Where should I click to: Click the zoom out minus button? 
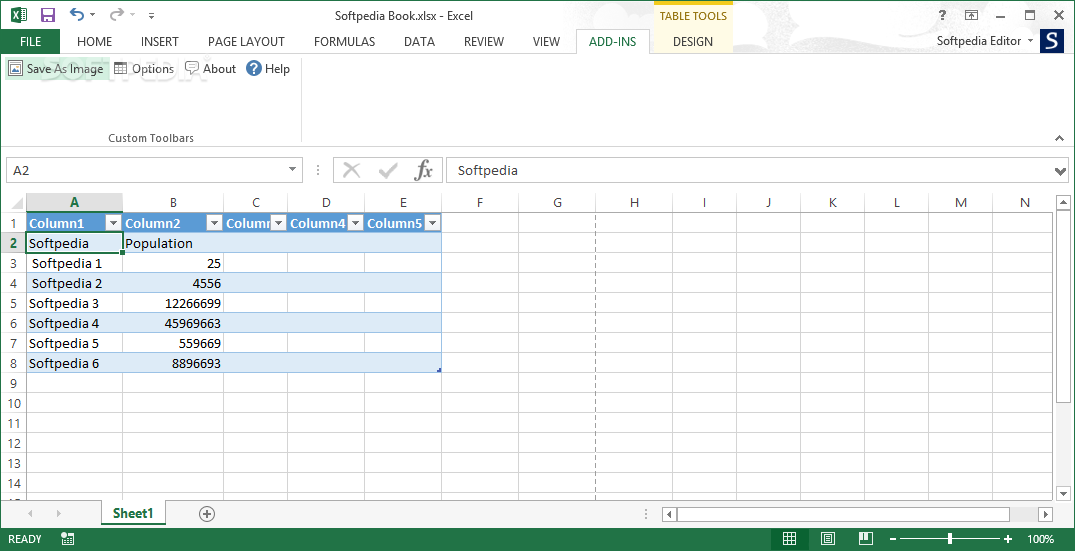pyautogui.click(x=893, y=539)
